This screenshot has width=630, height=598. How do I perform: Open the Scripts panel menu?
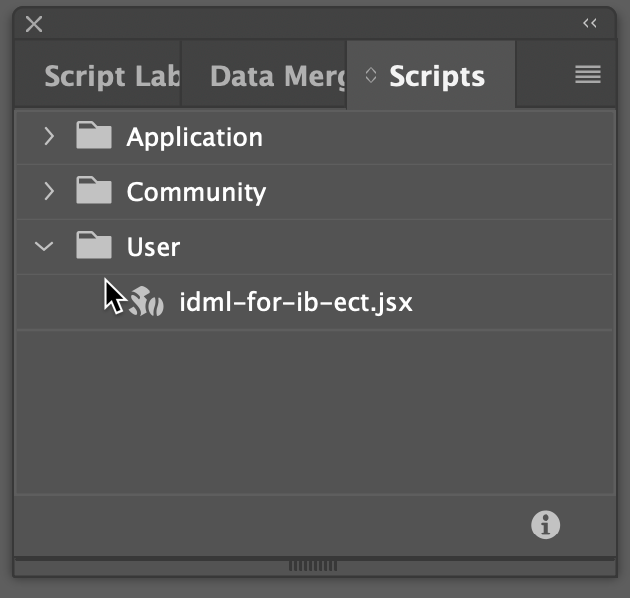(x=588, y=75)
